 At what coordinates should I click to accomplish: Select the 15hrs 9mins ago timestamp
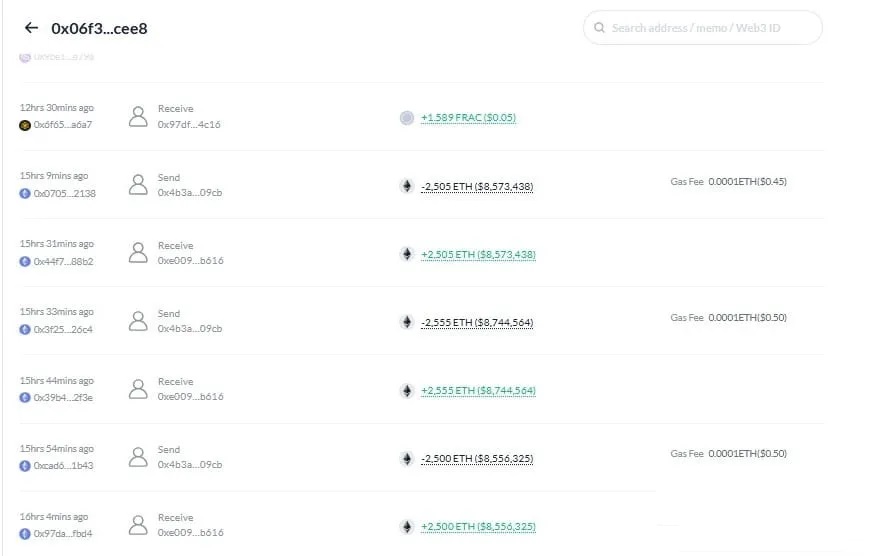pos(54,176)
